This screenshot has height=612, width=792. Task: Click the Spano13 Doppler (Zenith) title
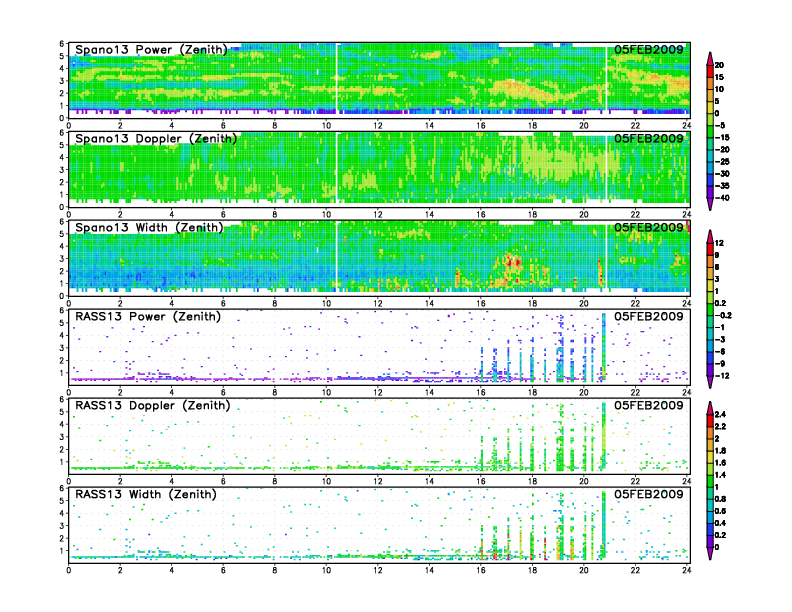point(156,138)
